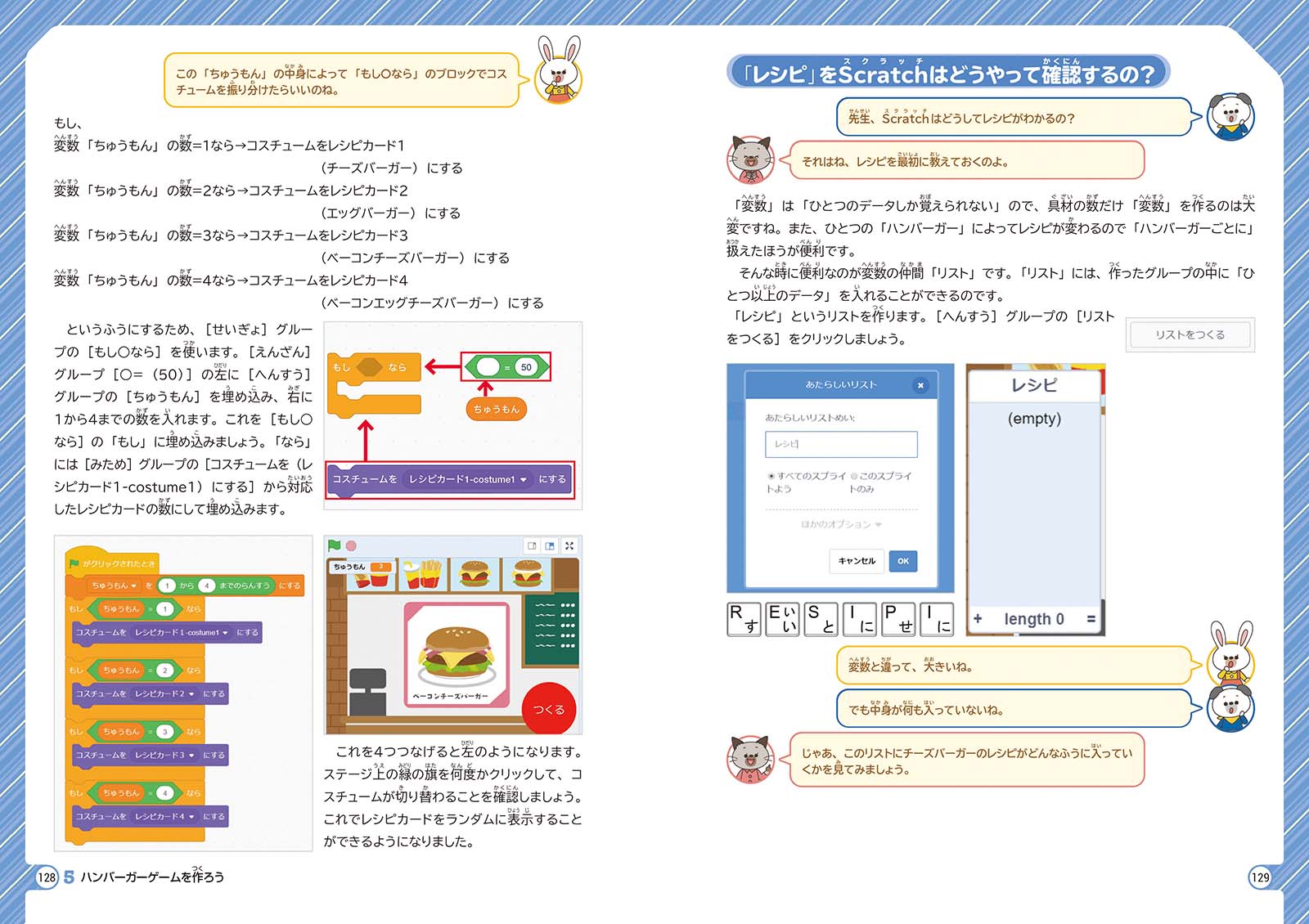Click the red stop button above the stage

tap(351, 545)
